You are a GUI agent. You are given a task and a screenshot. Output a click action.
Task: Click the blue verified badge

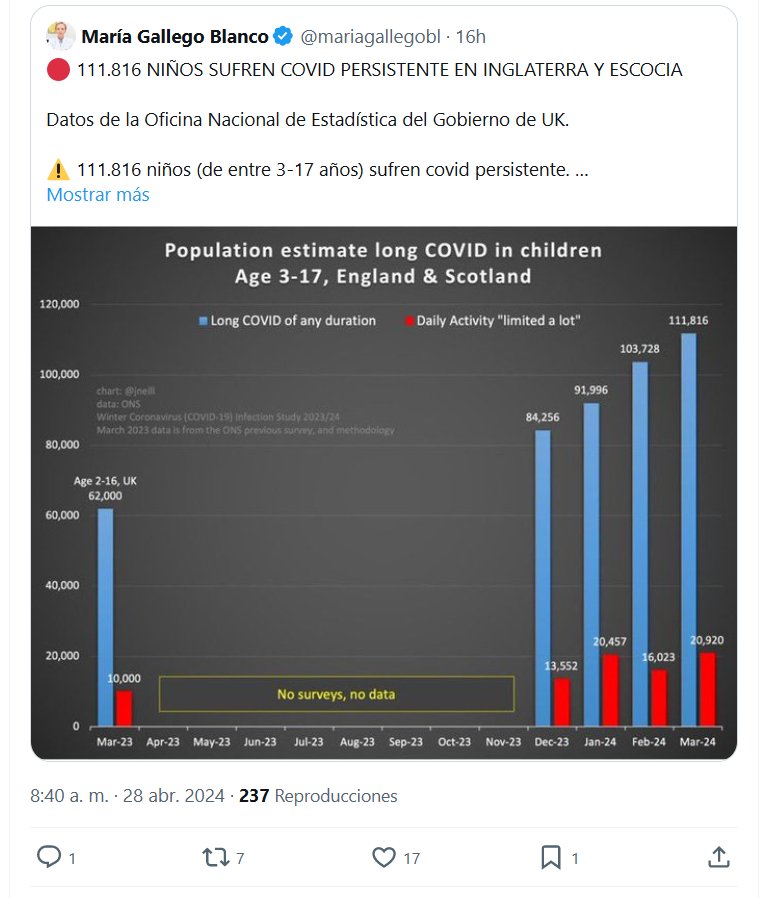[283, 37]
